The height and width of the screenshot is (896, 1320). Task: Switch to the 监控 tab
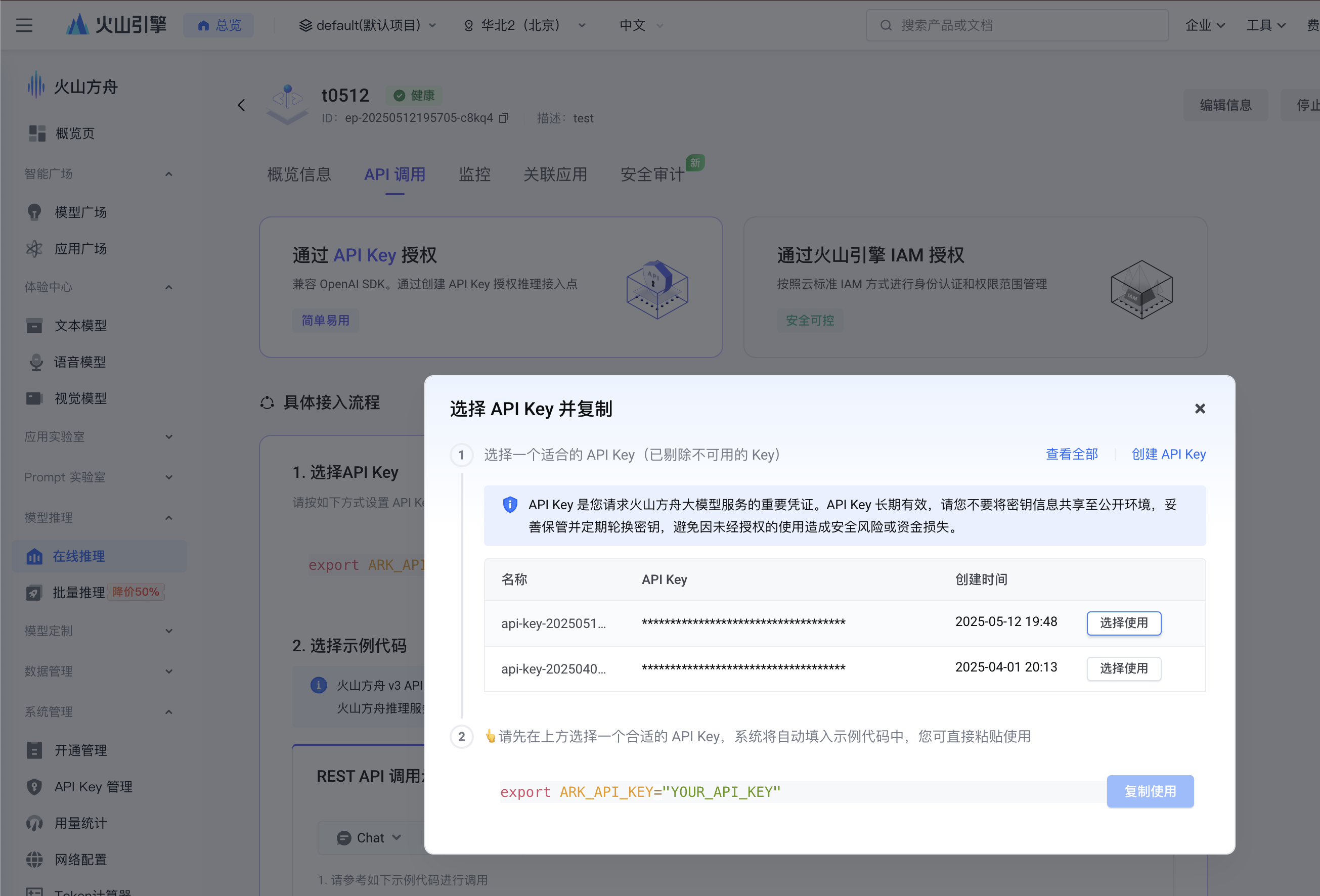474,174
